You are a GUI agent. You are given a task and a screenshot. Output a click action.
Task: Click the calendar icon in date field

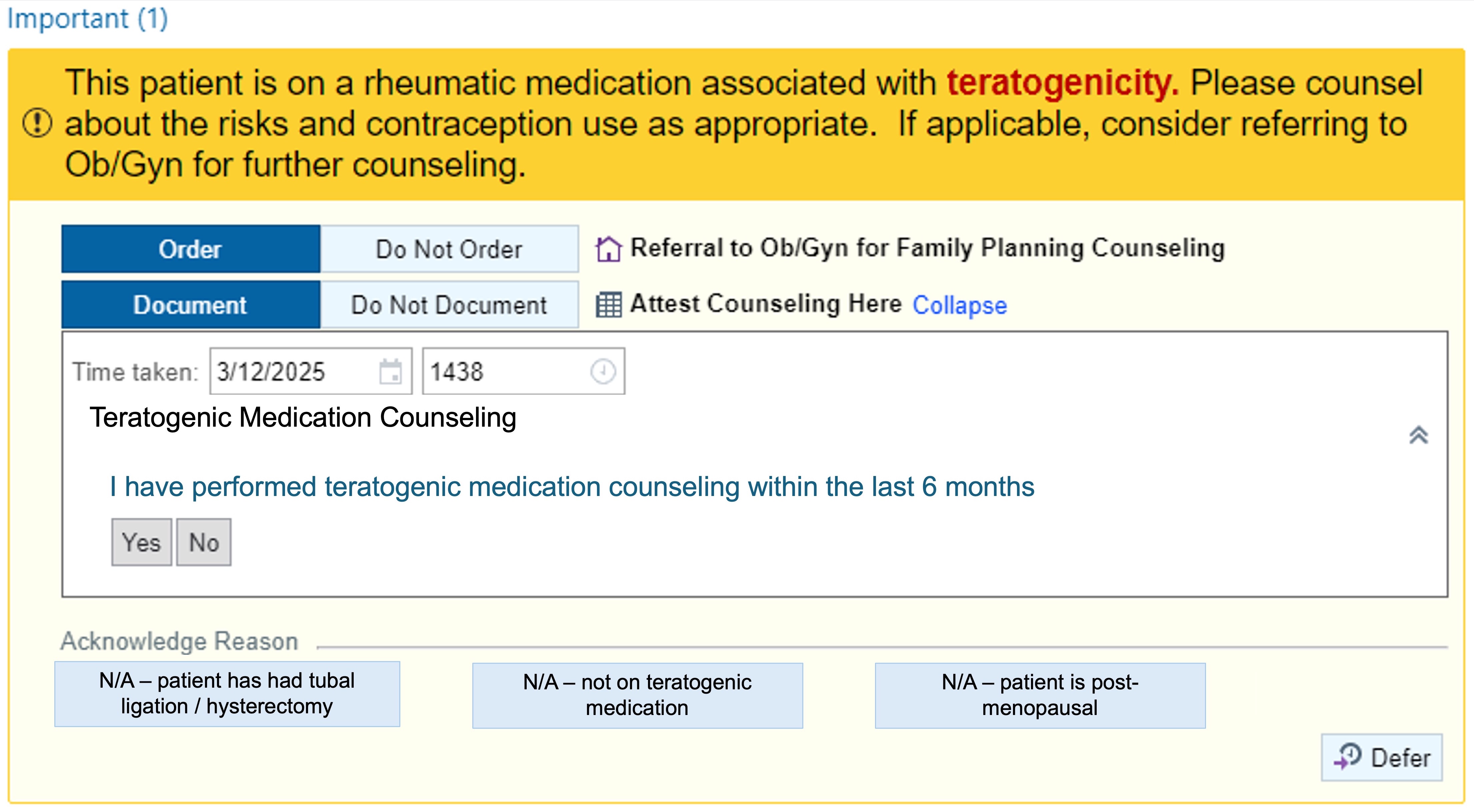[390, 372]
